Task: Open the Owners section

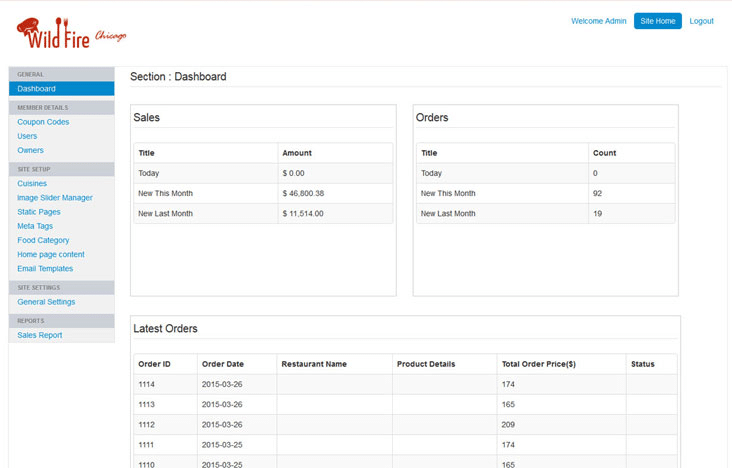Action: (30, 150)
